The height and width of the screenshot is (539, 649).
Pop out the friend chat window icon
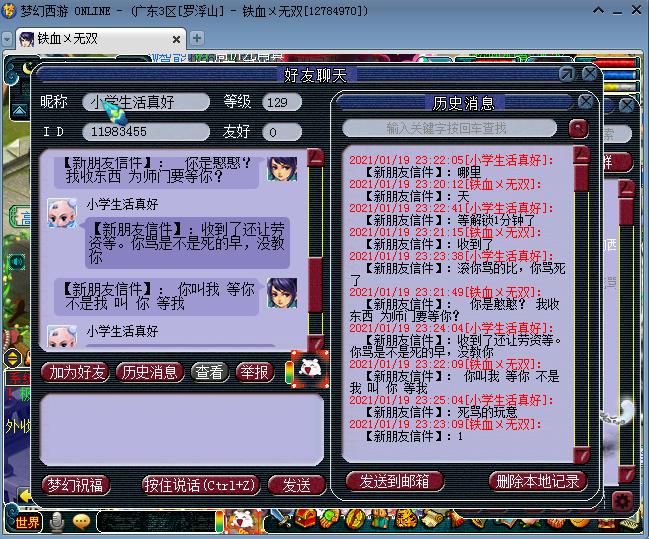point(567,75)
